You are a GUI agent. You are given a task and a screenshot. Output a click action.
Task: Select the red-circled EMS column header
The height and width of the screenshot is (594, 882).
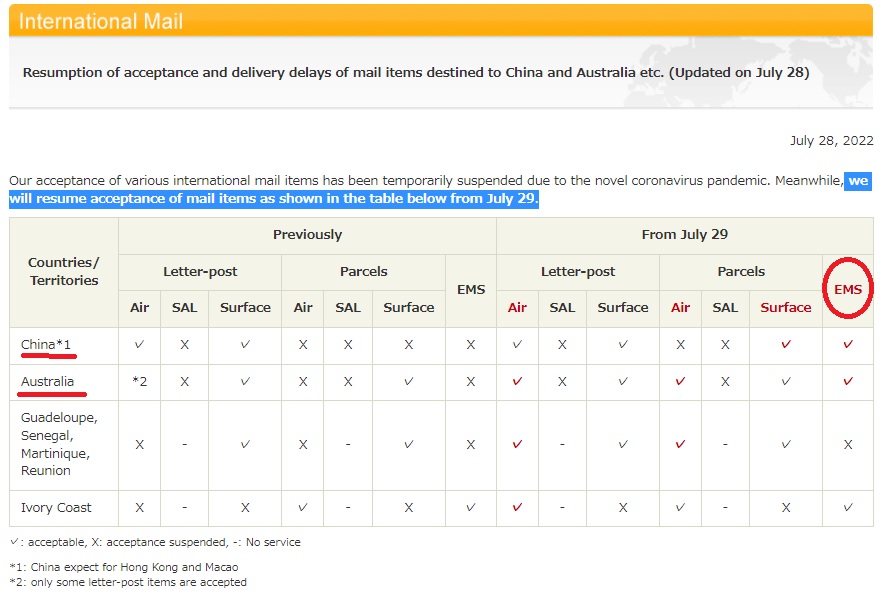click(847, 290)
